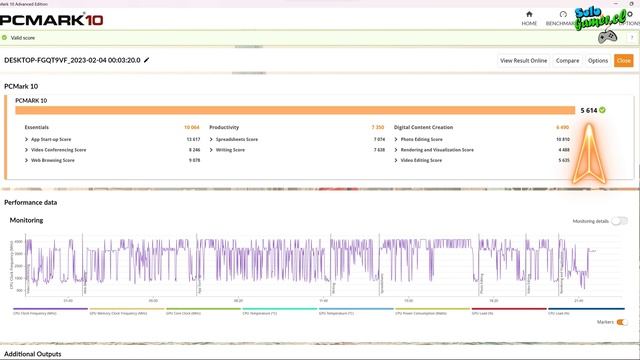This screenshot has width=640, height=360.
Task: Turn off the Markers toggle
Action: coord(622,322)
